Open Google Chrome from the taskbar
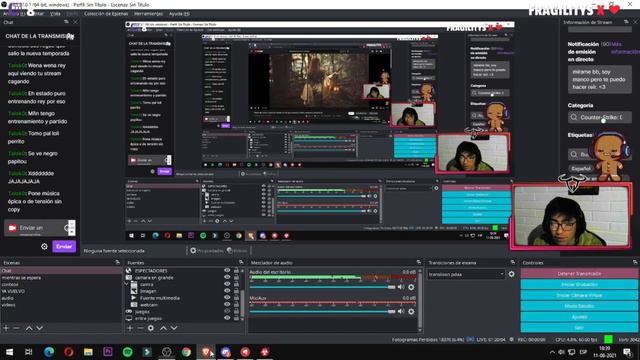 click(x=186, y=352)
